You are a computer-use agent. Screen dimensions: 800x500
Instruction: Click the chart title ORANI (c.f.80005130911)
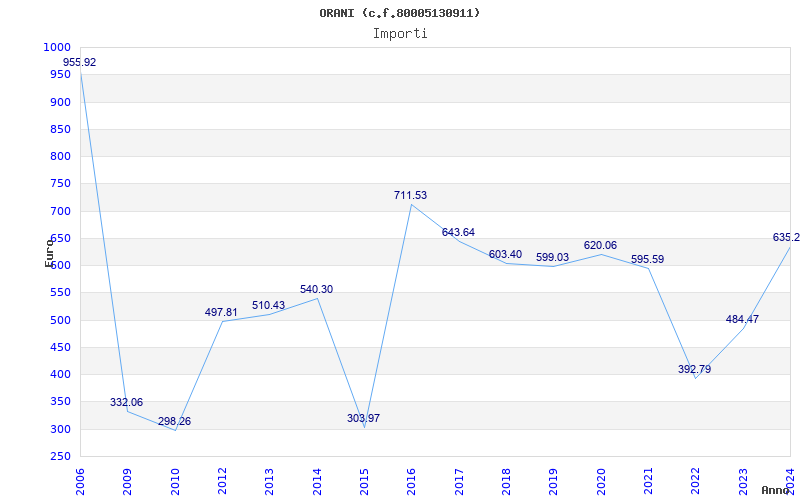point(399,13)
